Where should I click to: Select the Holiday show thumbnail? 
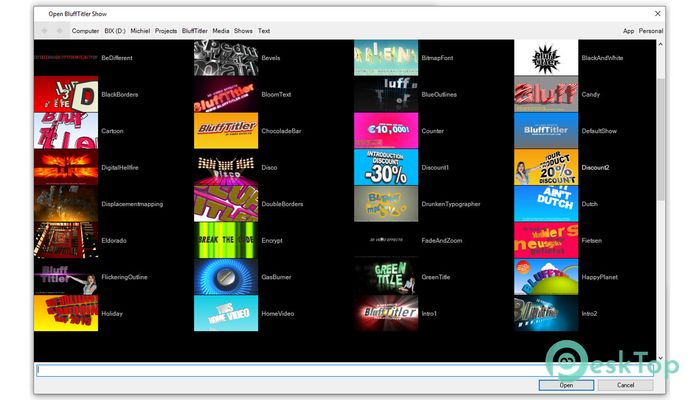[x=66, y=313]
